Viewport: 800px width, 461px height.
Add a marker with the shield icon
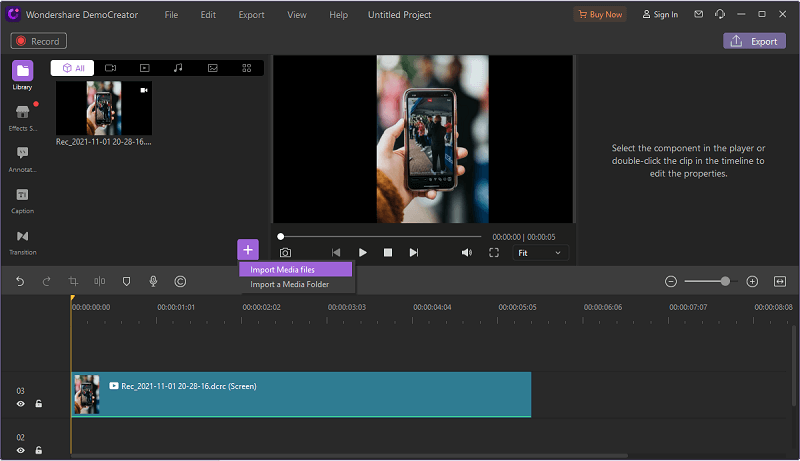[127, 281]
